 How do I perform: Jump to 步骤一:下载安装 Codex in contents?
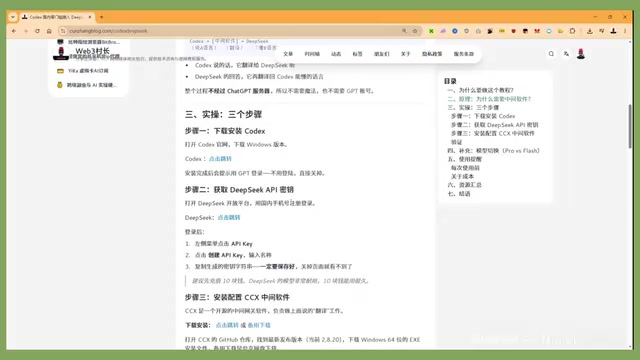[483, 116]
